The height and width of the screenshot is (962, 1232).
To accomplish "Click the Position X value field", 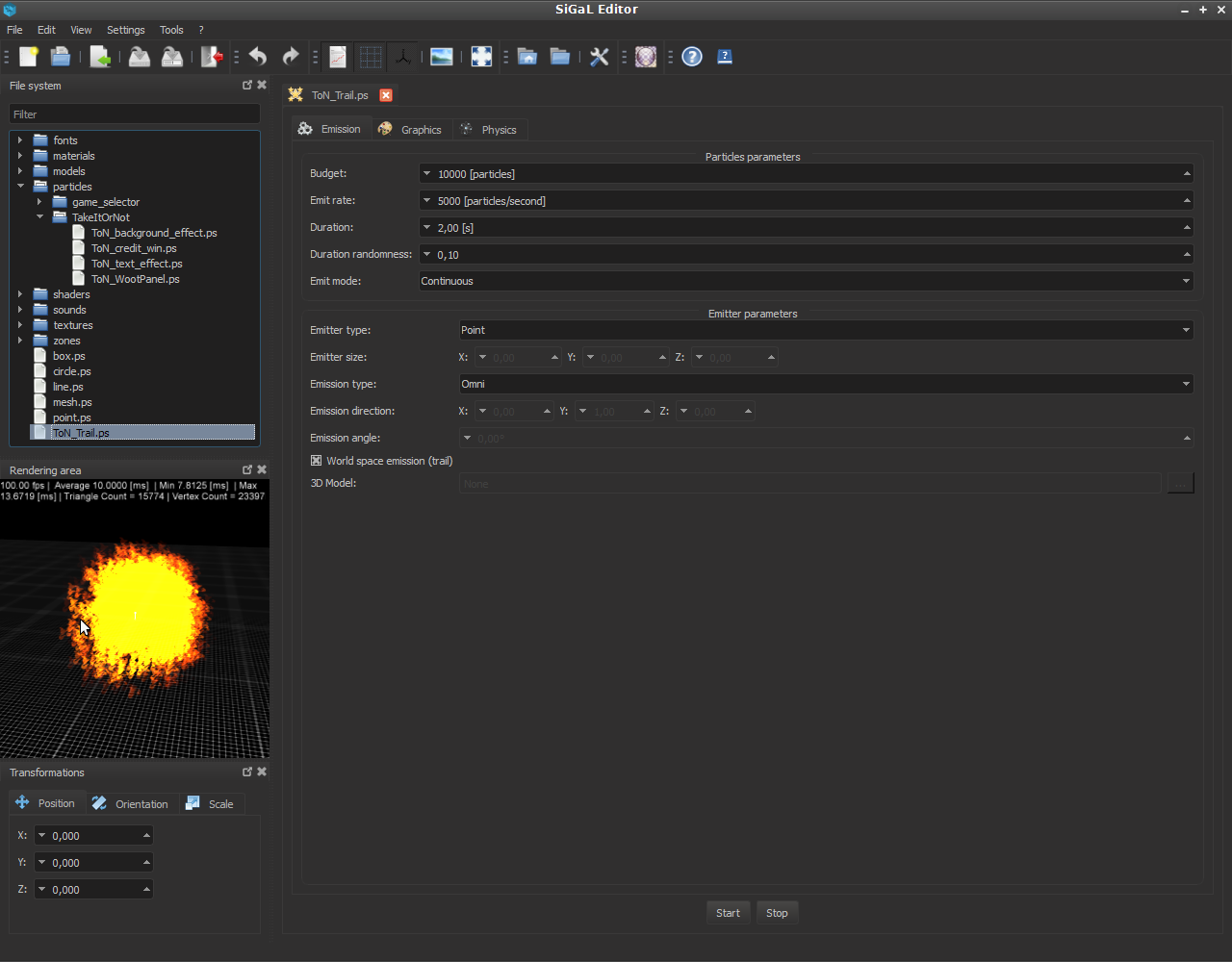I will point(93,835).
